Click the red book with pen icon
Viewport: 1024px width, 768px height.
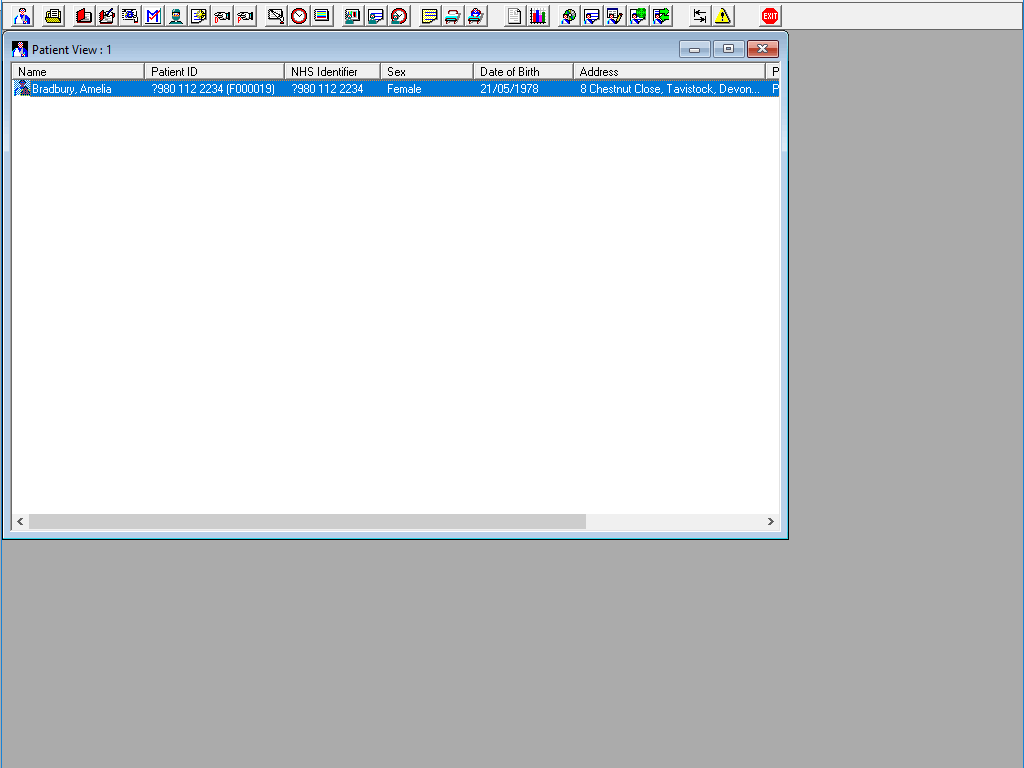(x=106, y=16)
